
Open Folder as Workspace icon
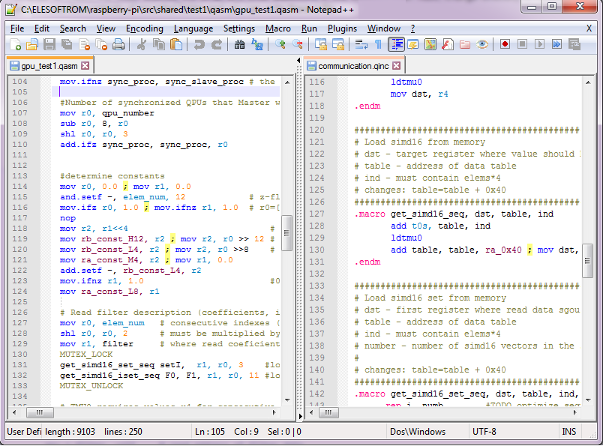(465, 45)
